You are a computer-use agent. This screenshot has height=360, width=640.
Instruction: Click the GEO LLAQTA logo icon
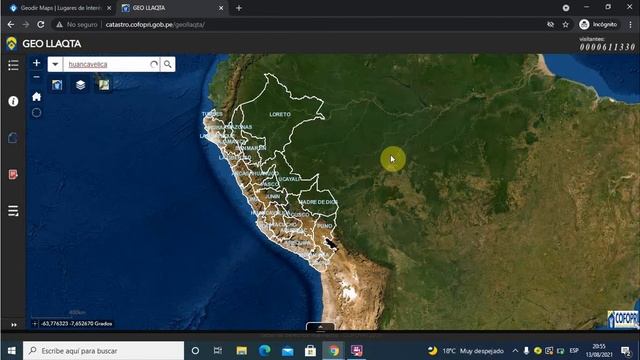point(11,43)
